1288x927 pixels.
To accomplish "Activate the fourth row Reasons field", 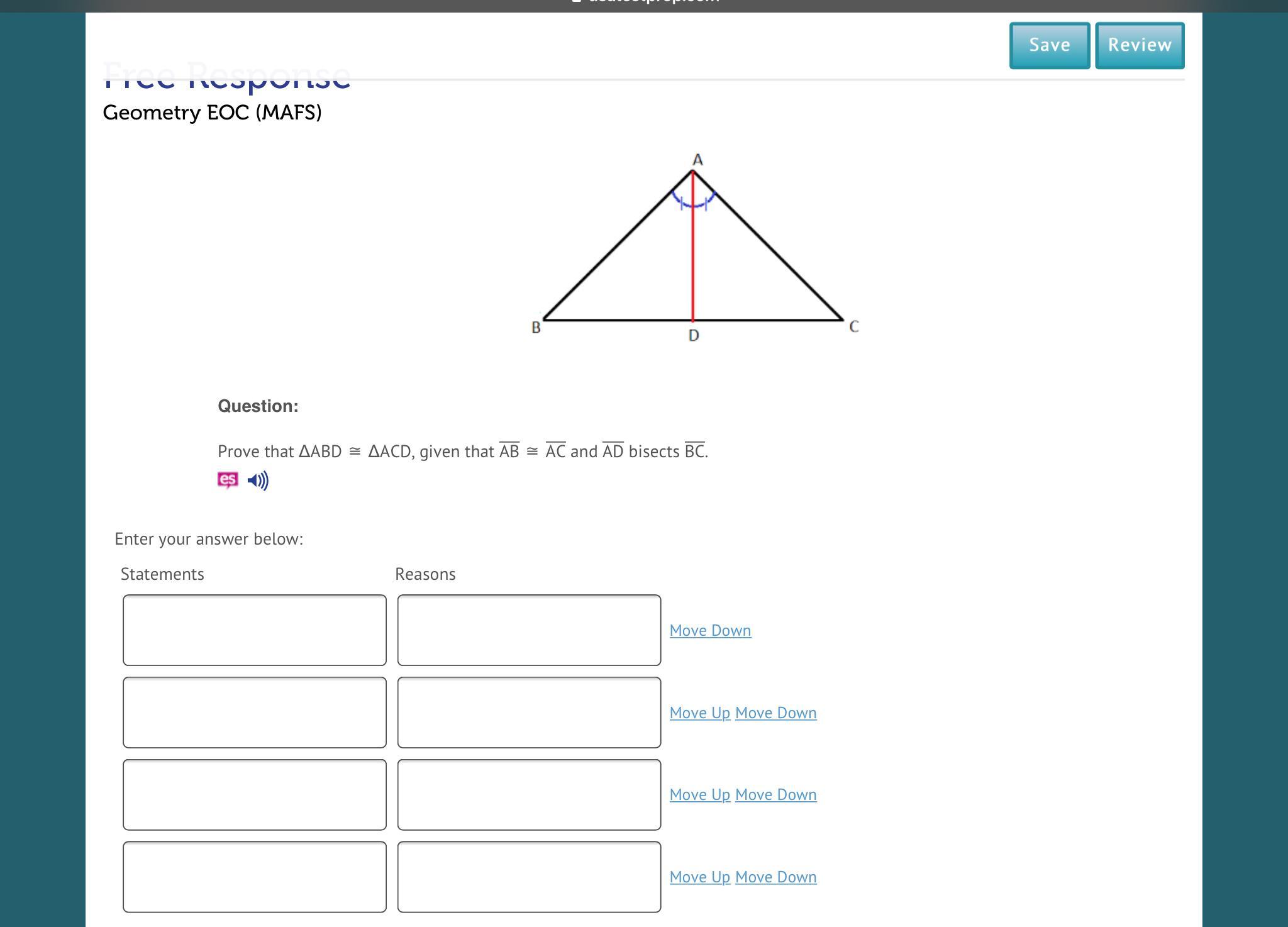I will [x=529, y=877].
